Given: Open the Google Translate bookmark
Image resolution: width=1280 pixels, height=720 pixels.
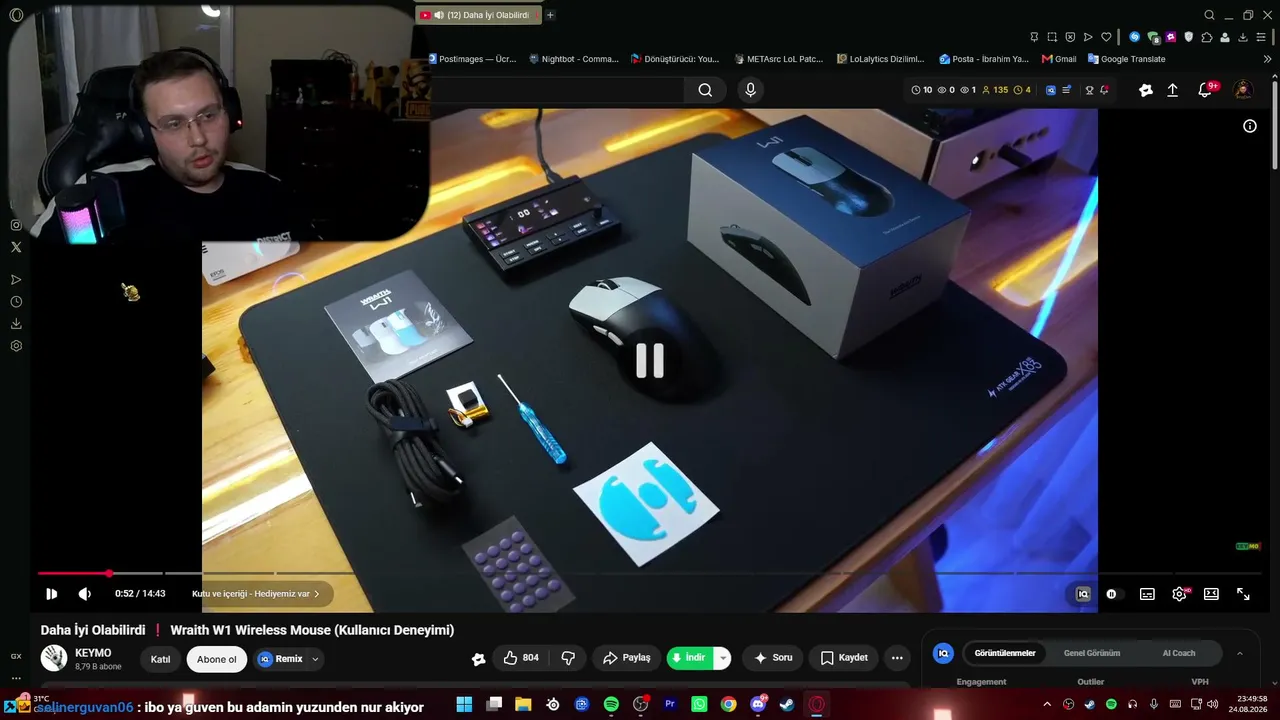Looking at the screenshot, I should (x=1126, y=59).
